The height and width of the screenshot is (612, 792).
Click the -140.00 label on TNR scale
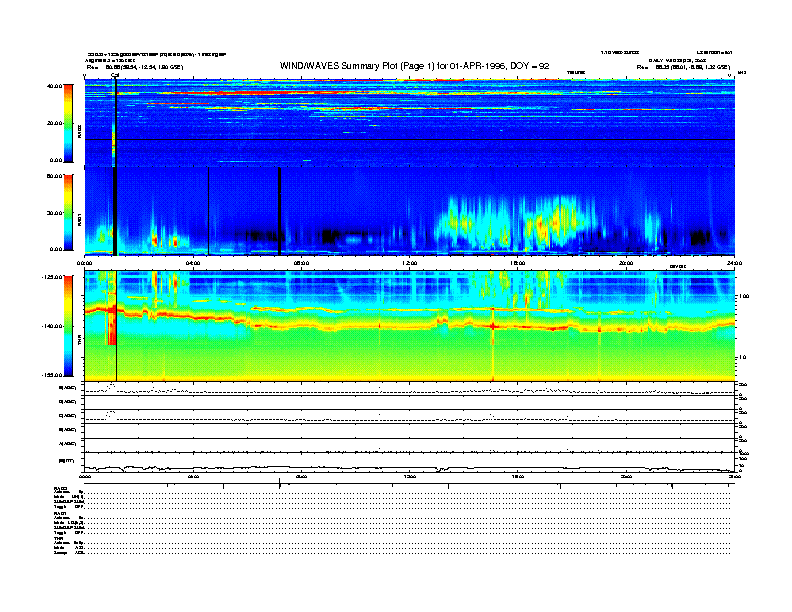click(x=52, y=326)
